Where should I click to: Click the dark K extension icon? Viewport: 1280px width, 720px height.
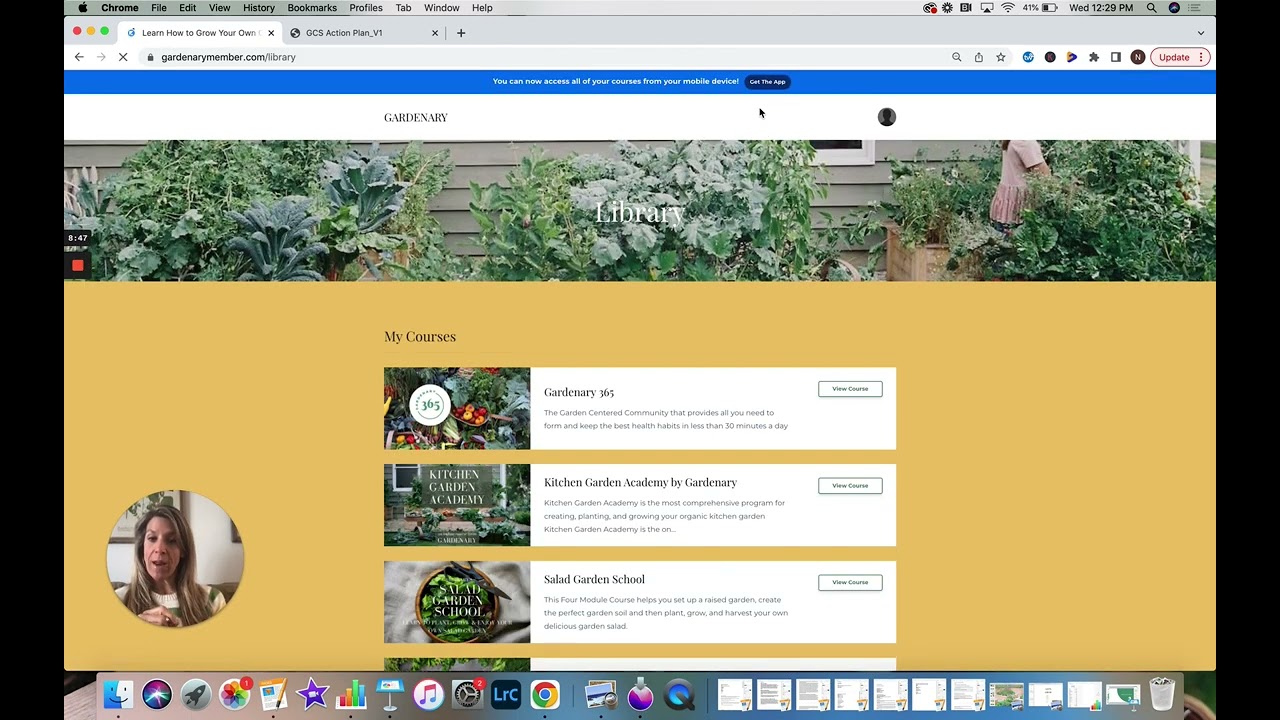pyautogui.click(x=1050, y=57)
